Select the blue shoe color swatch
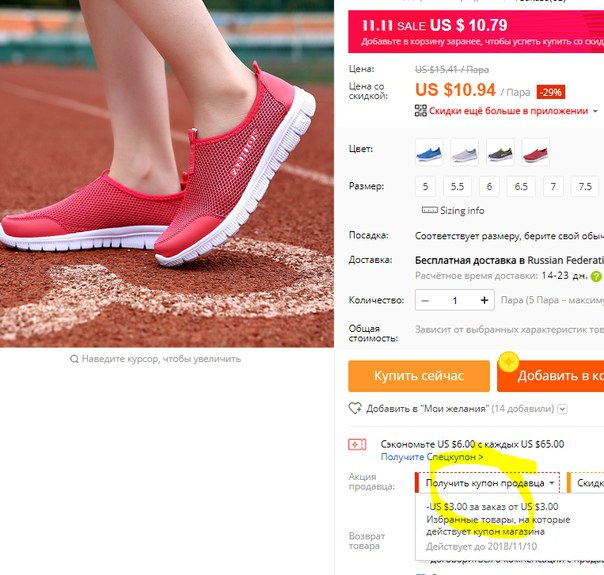The width and height of the screenshot is (604, 575). tap(429, 152)
